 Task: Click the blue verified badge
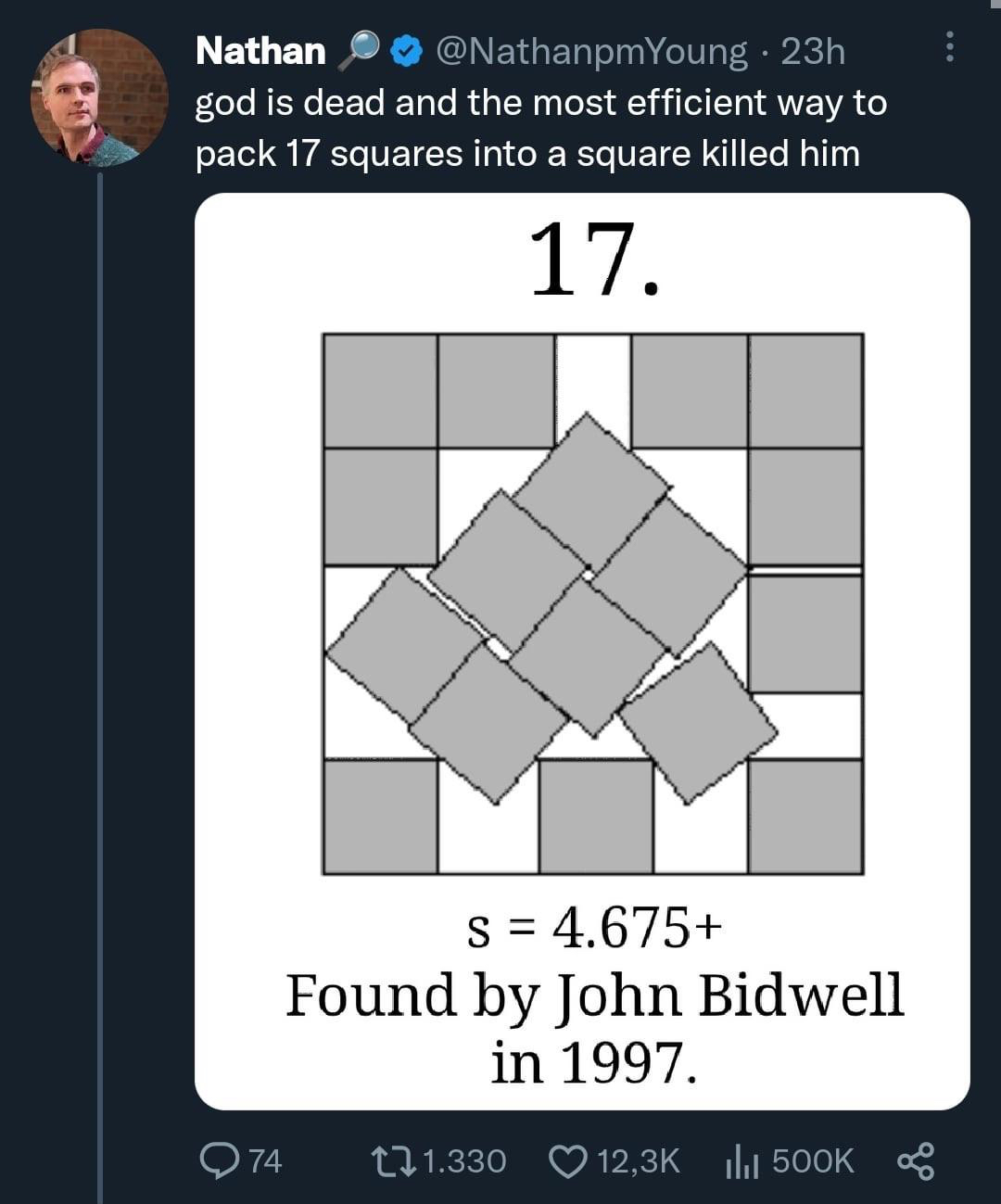[404, 52]
